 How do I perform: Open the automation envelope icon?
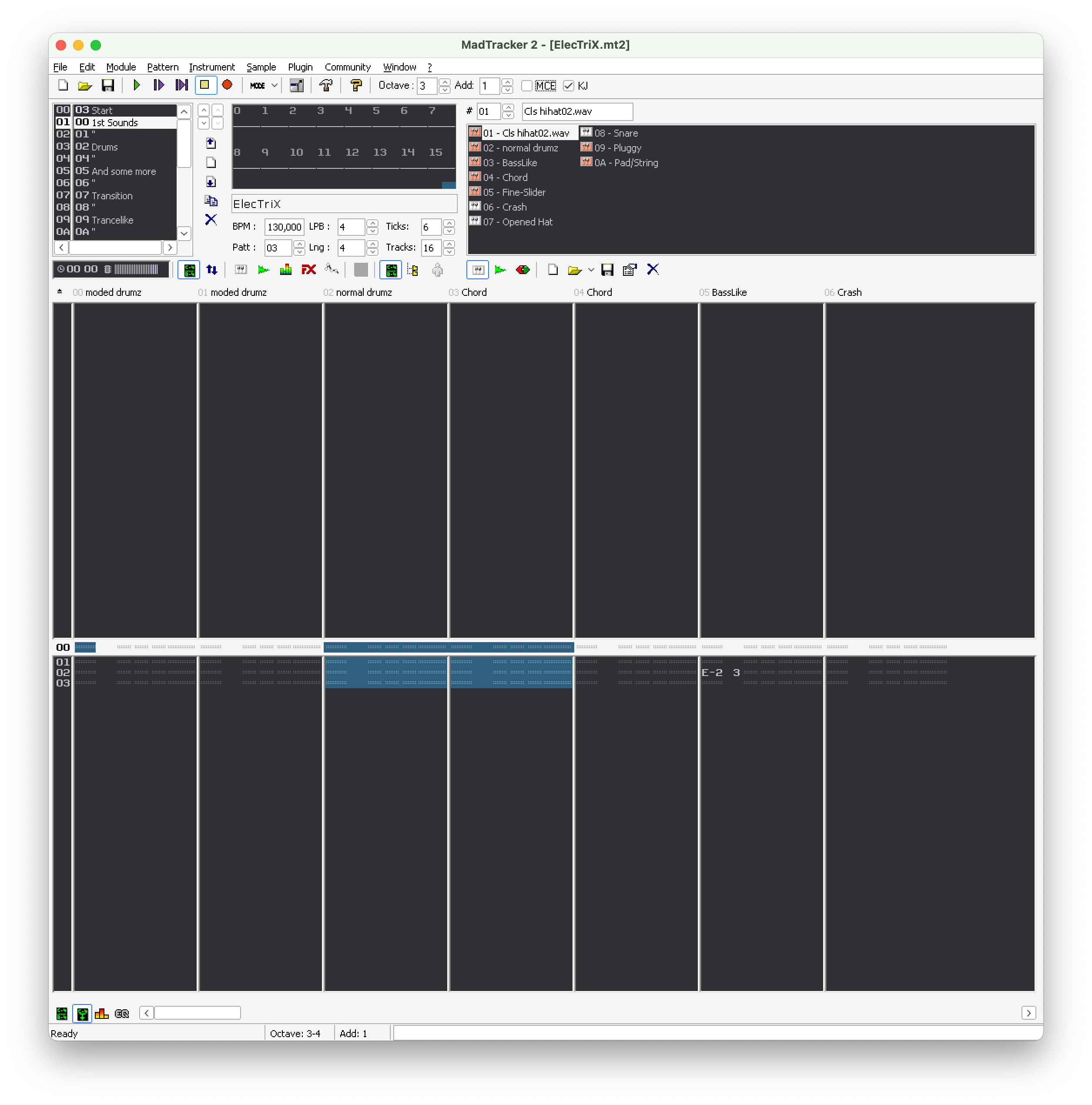coord(332,270)
